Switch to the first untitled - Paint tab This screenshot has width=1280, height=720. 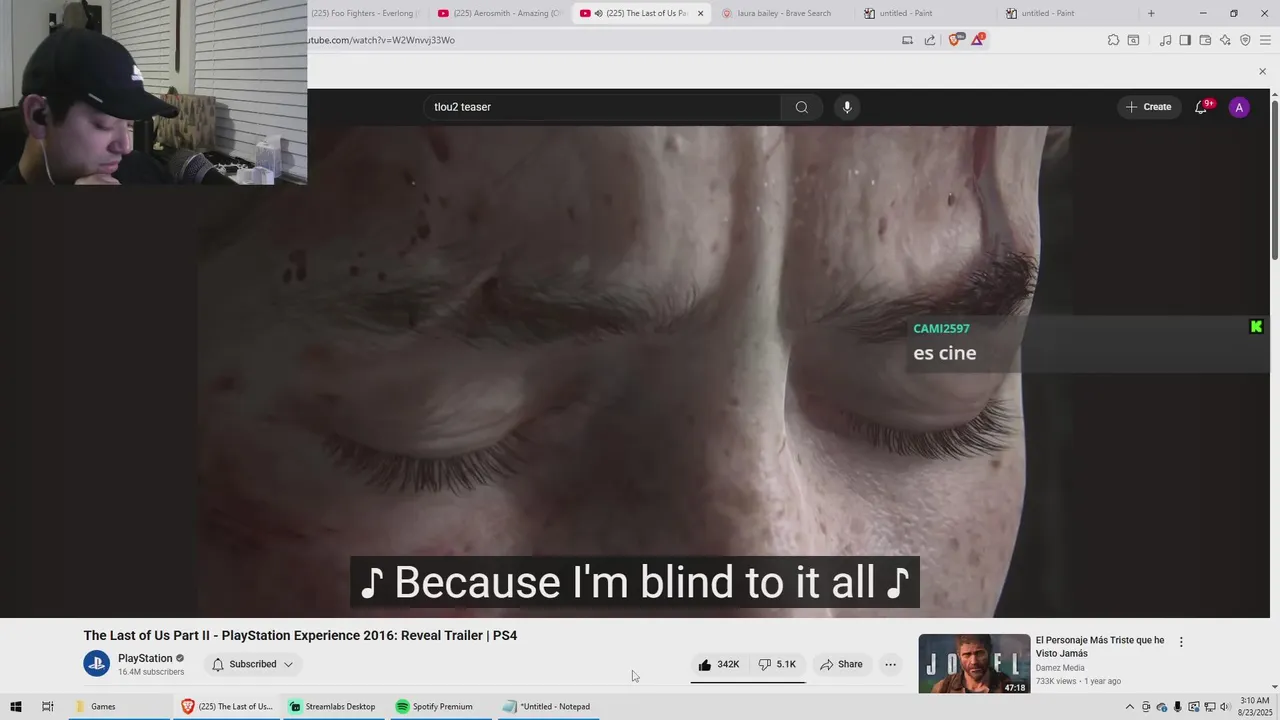pos(924,13)
